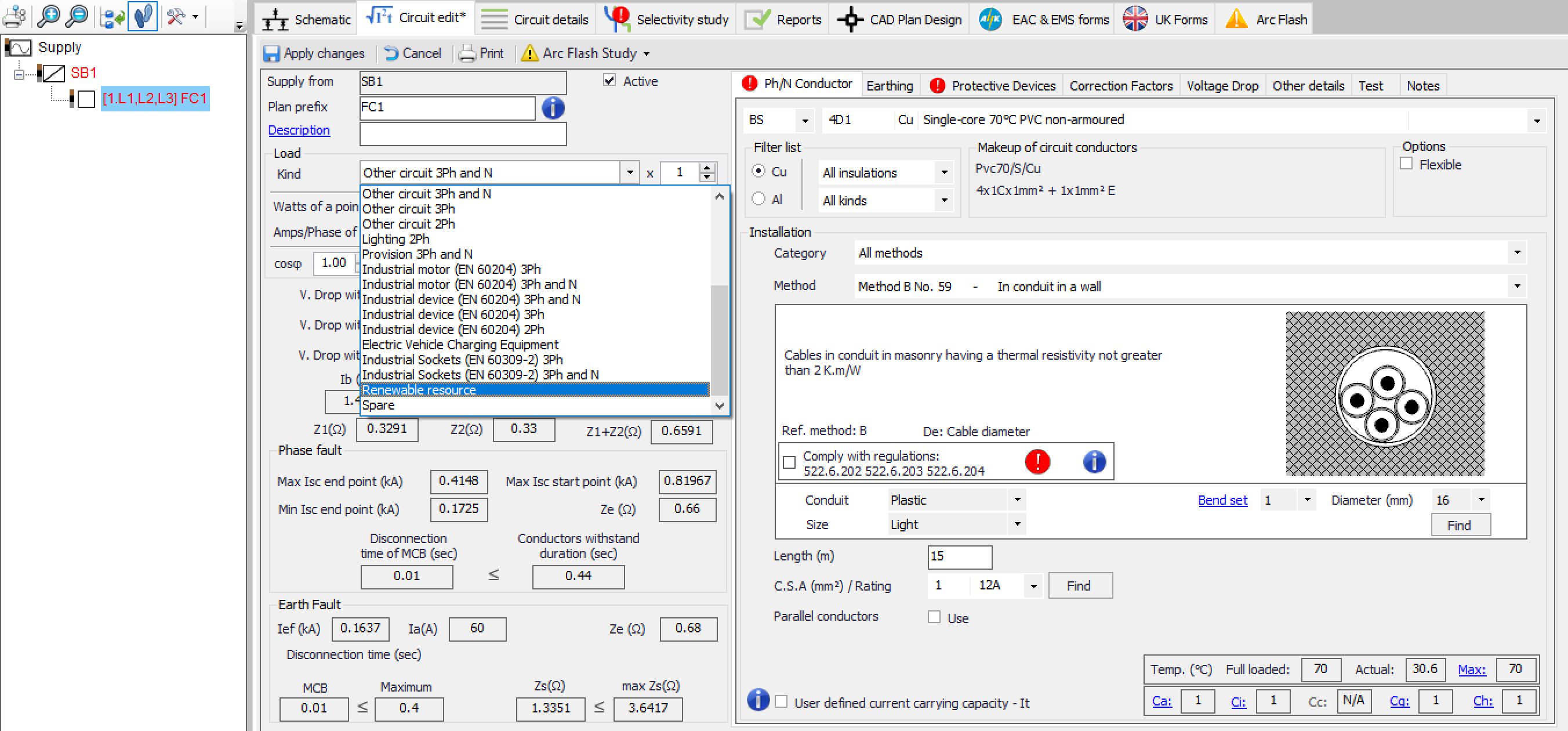1568x731 pixels.
Task: Increase the load quantity stepper
Action: point(707,168)
